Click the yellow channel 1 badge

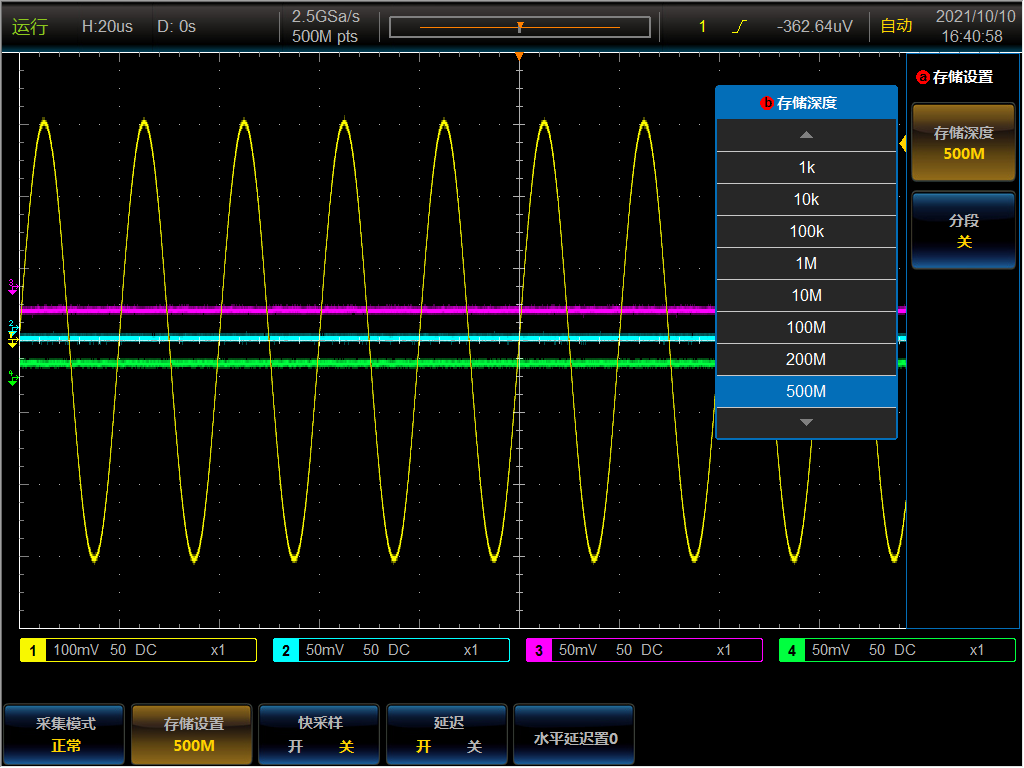(x=33, y=651)
